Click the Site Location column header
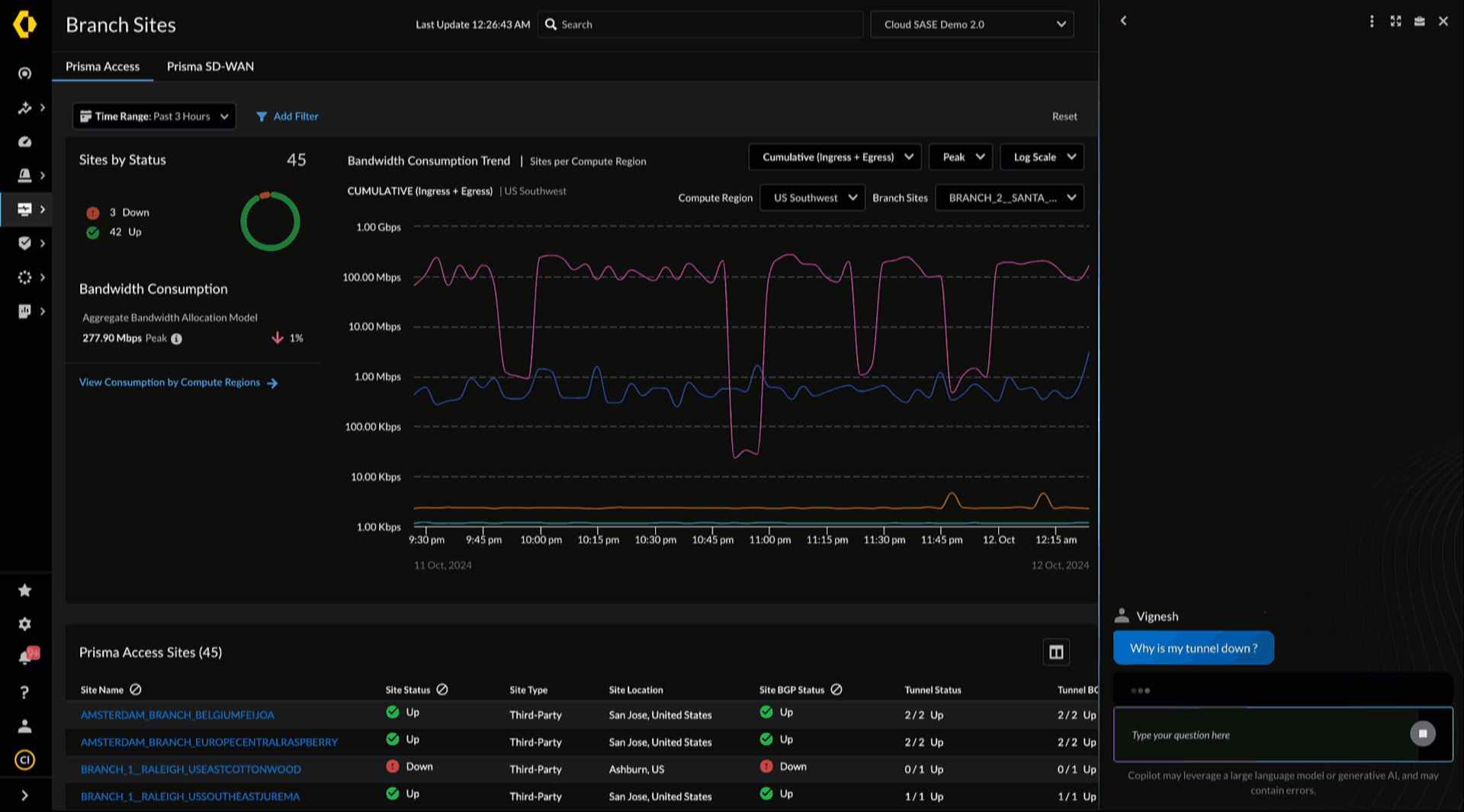1464x812 pixels. click(636, 690)
